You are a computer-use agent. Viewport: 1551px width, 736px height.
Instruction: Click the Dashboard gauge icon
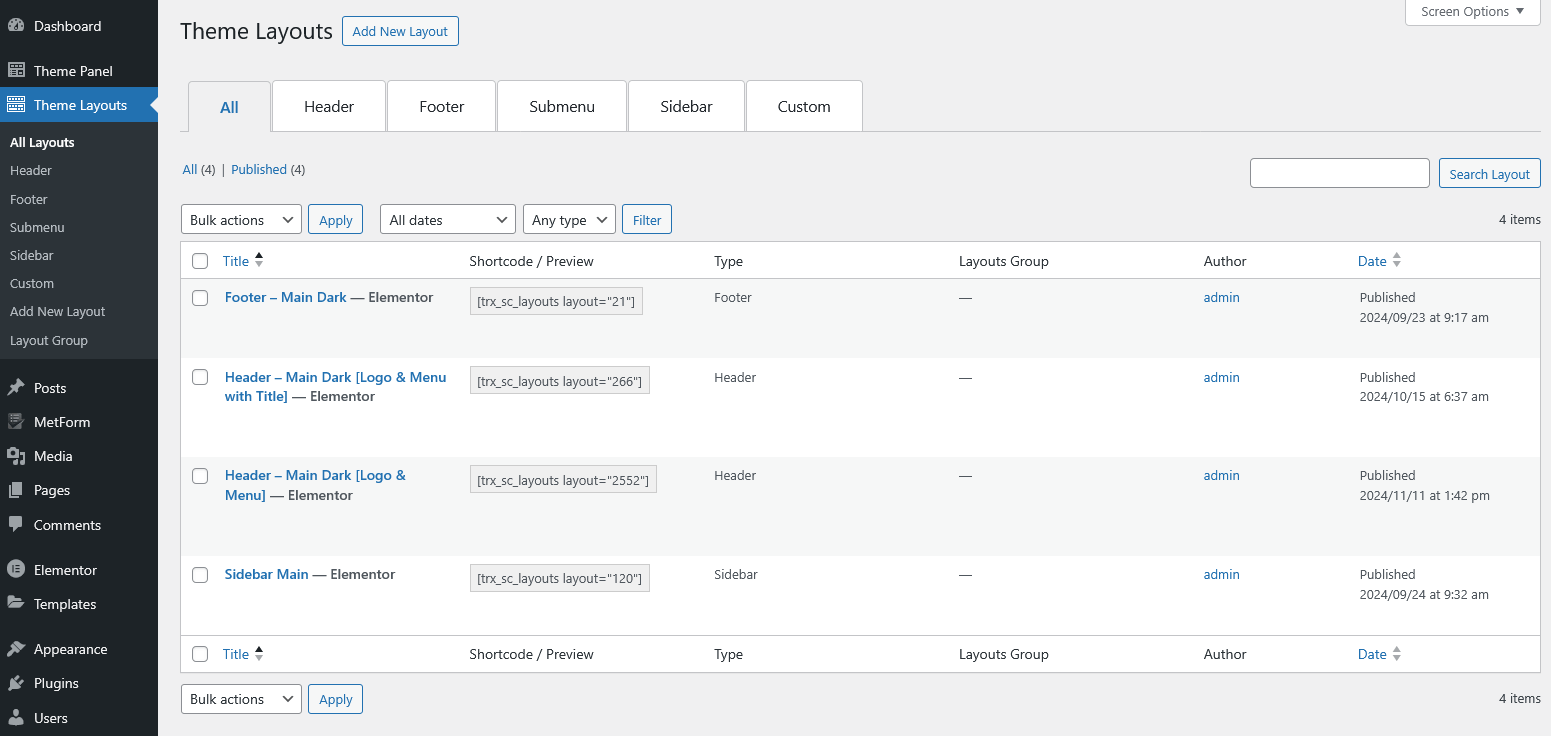click(16, 26)
